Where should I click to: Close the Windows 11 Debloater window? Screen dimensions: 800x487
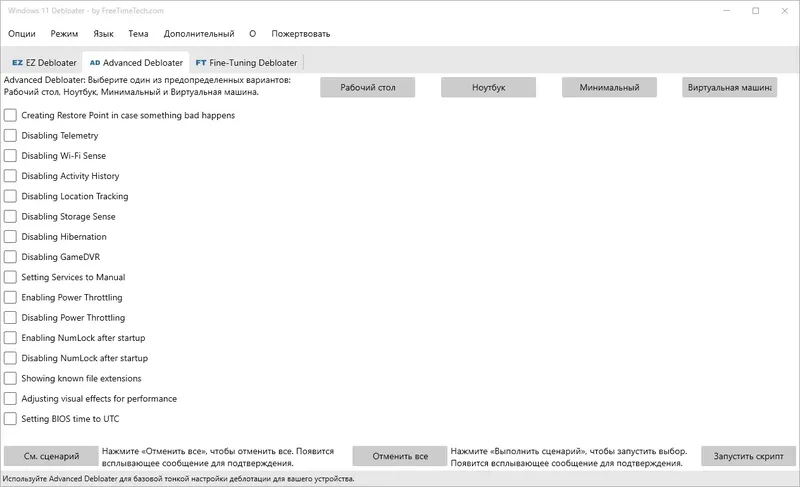click(x=785, y=11)
